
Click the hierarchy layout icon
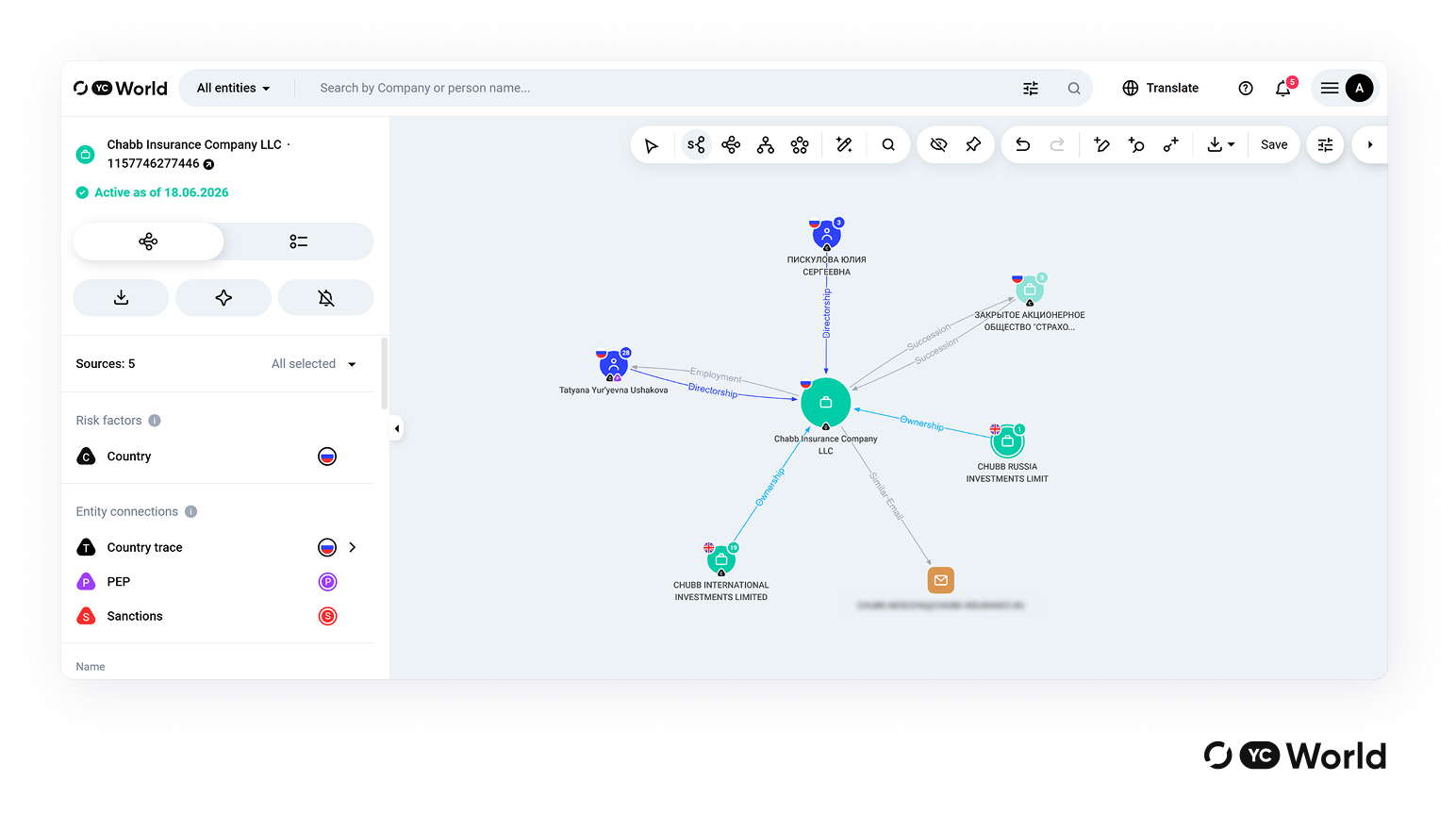coord(766,145)
